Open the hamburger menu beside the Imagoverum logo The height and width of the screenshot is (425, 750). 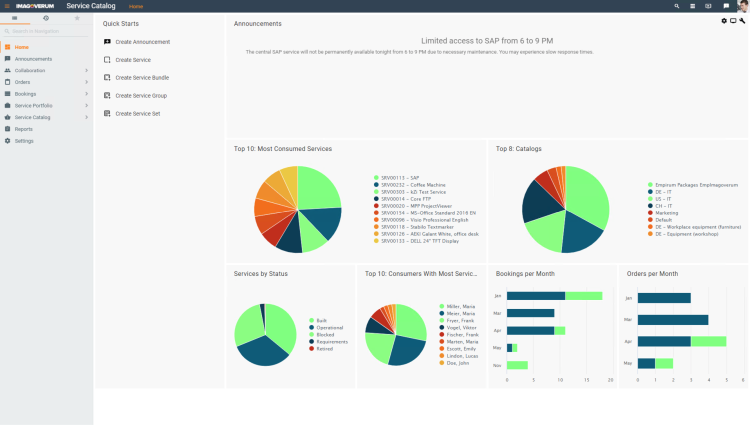[5, 6]
